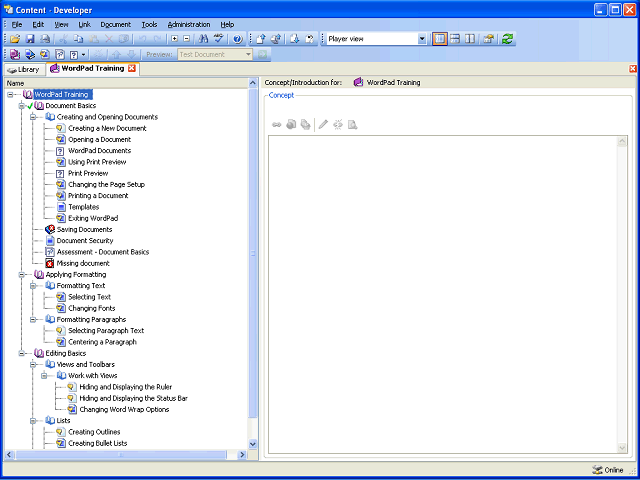The image size is (640, 480).
Task: Open the Administration menu
Action: point(189,24)
